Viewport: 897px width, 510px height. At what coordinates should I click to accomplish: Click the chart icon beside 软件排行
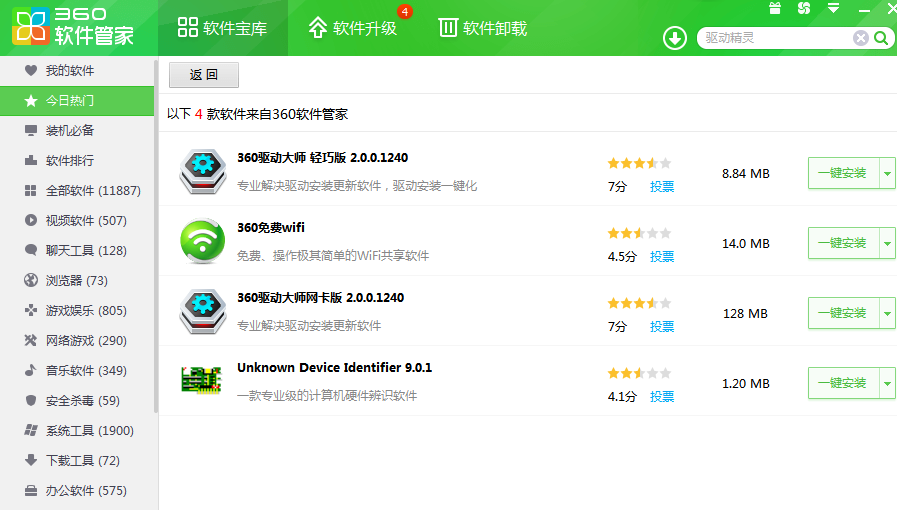pos(31,160)
